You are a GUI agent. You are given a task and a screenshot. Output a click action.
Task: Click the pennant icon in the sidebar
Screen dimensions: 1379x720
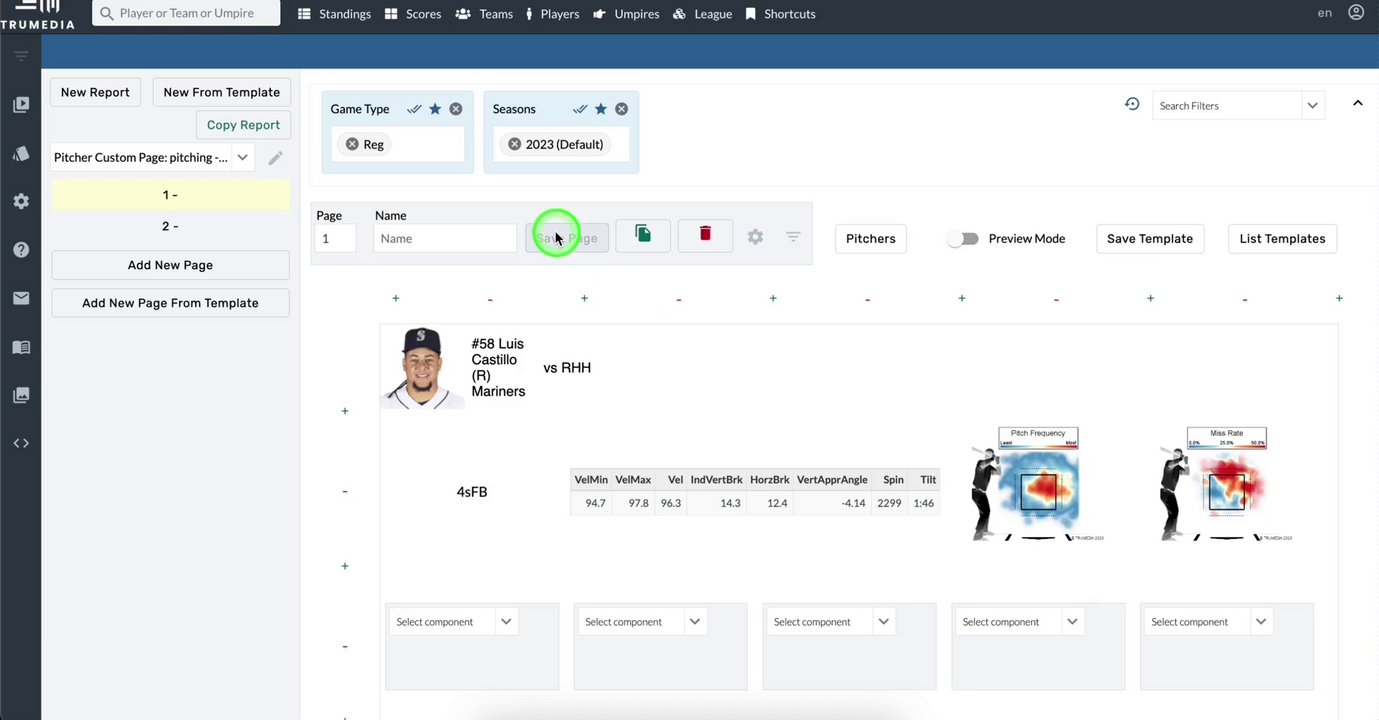(21, 153)
